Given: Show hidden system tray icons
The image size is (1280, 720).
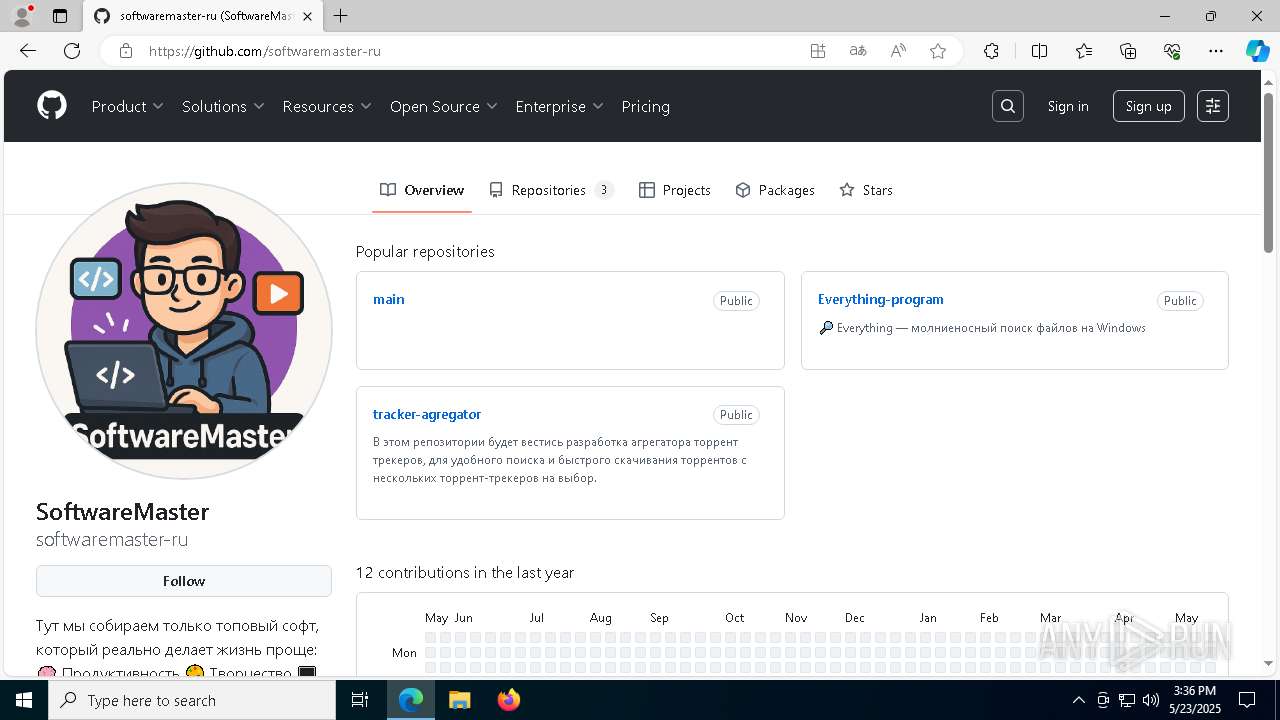Looking at the screenshot, I should pyautogui.click(x=1078, y=700).
